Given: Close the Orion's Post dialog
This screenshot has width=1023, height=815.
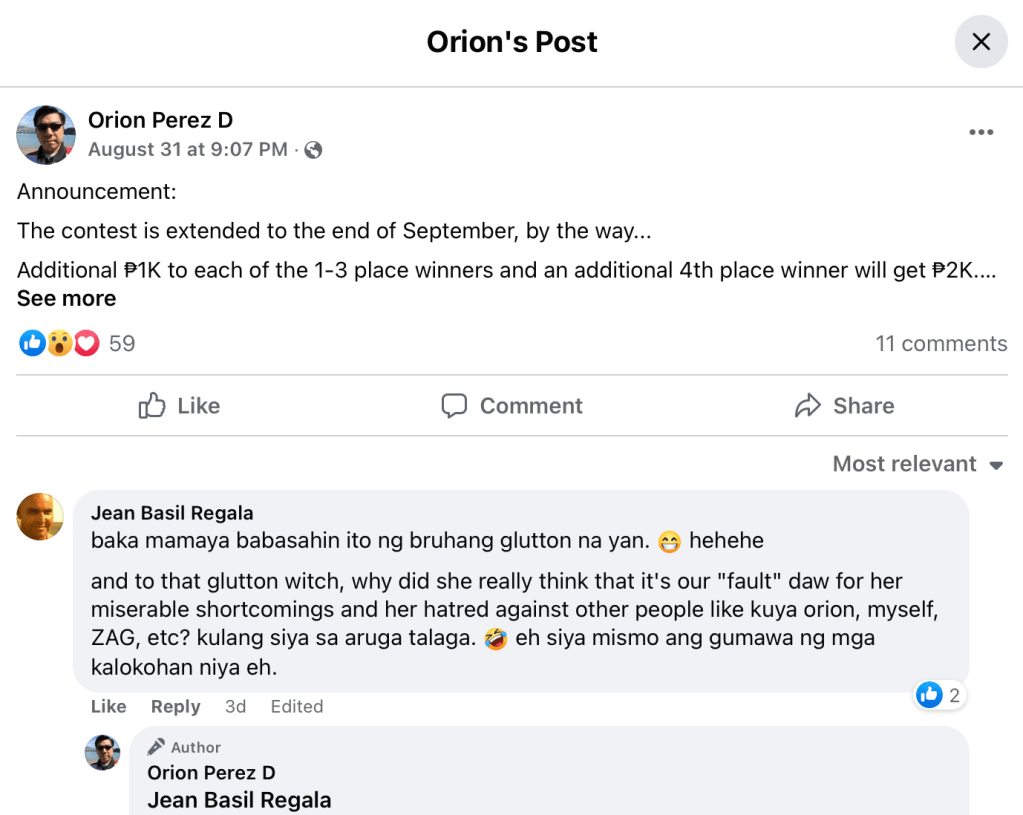Looking at the screenshot, I should (981, 42).
